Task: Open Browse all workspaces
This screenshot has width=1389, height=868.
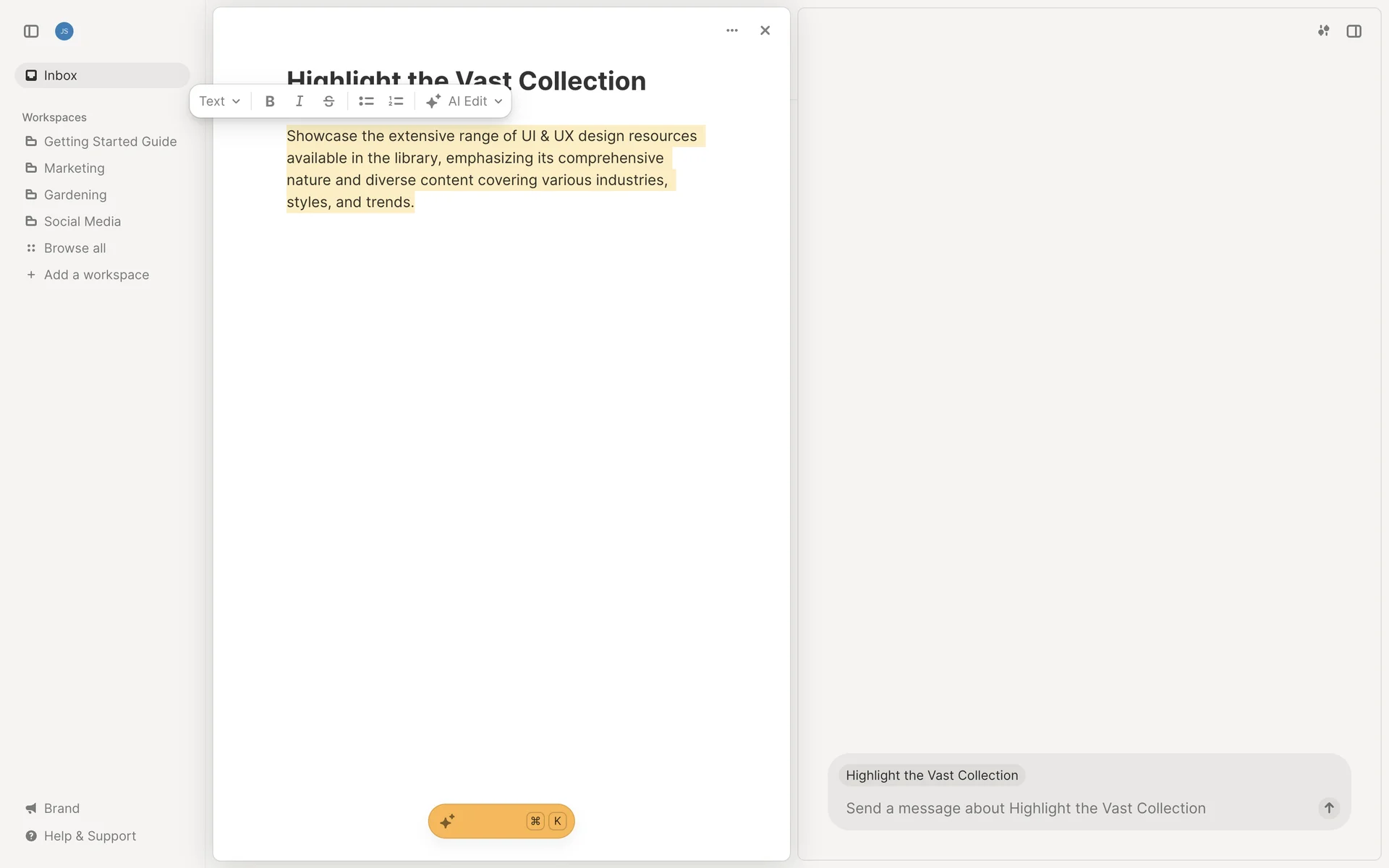Action: pyautogui.click(x=75, y=248)
